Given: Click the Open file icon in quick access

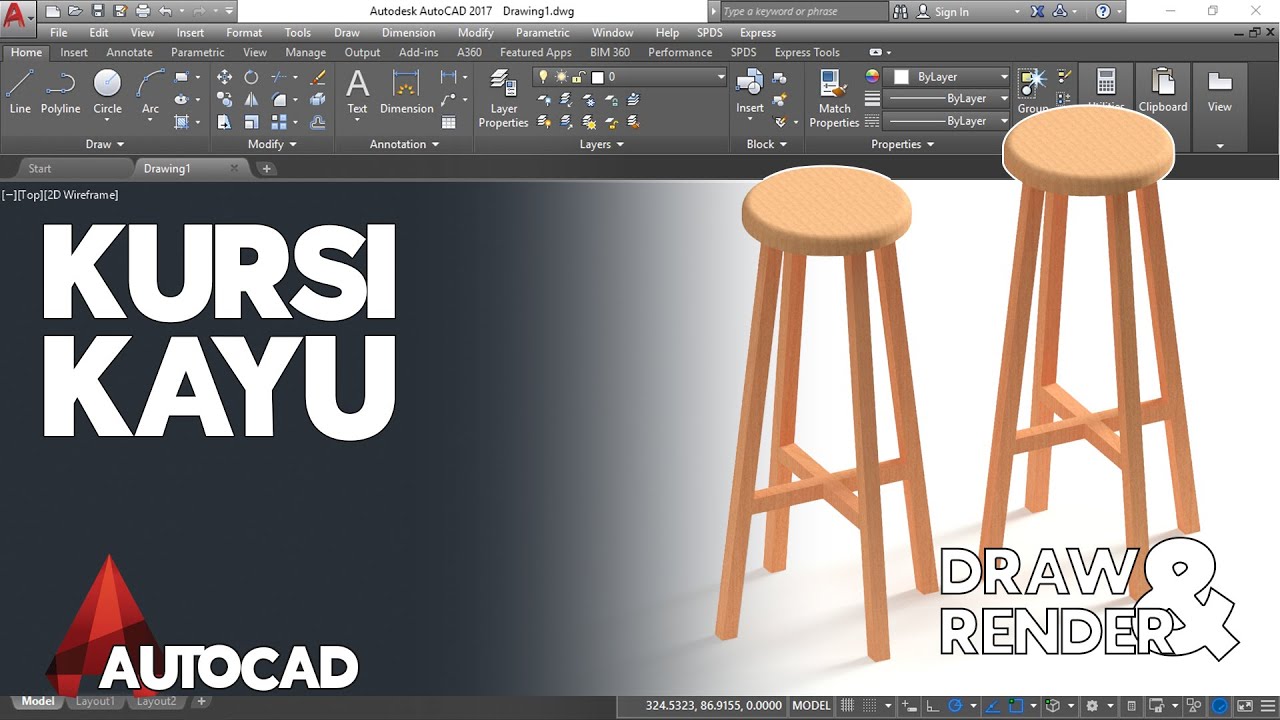Looking at the screenshot, I should coord(75,11).
